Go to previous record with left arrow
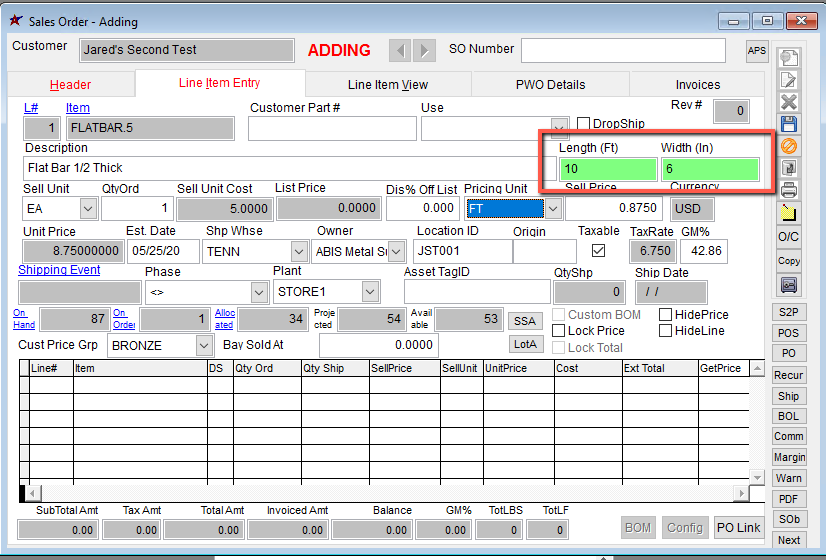Screen dimensions: 826x560 pyautogui.click(x=400, y=50)
